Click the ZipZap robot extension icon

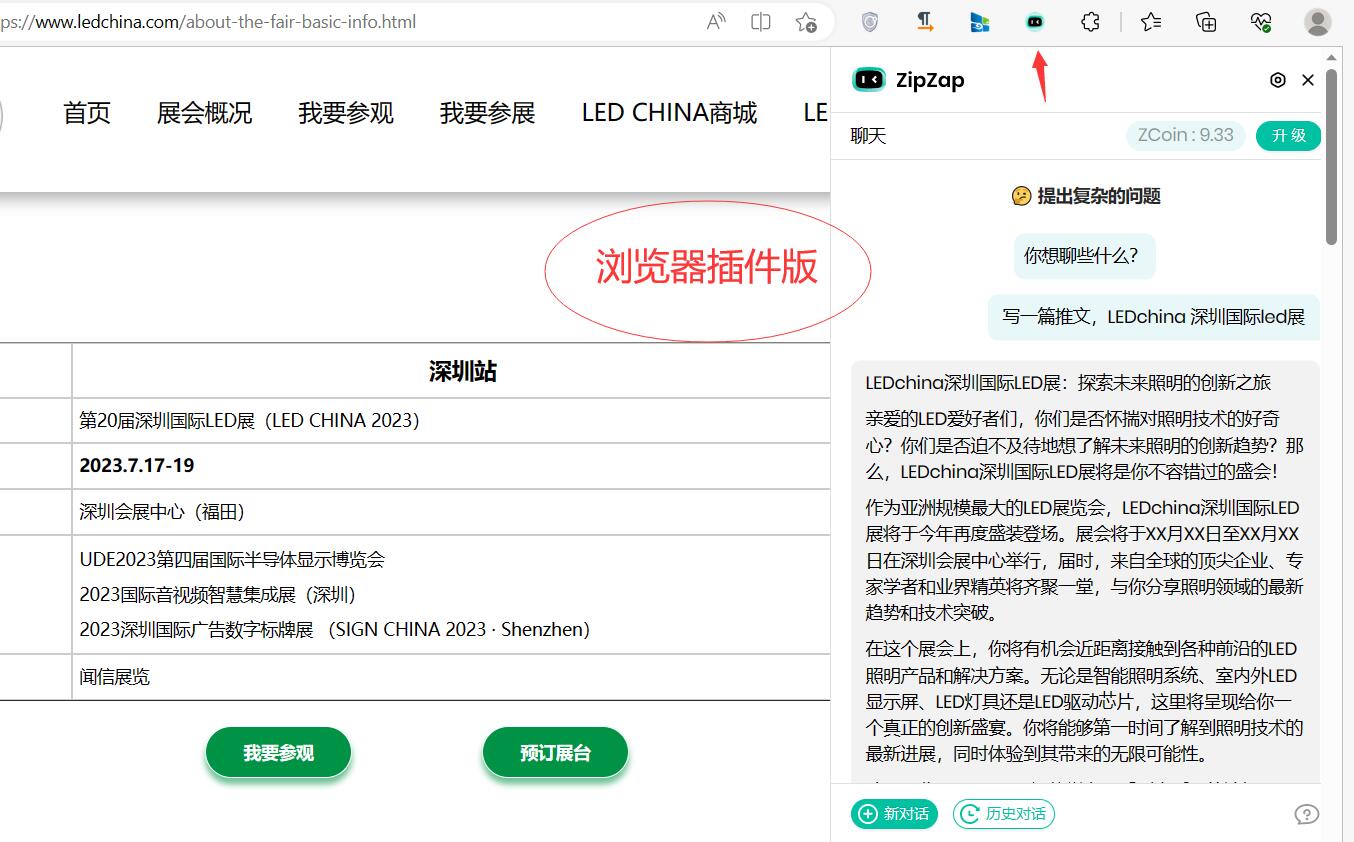pos(1035,22)
